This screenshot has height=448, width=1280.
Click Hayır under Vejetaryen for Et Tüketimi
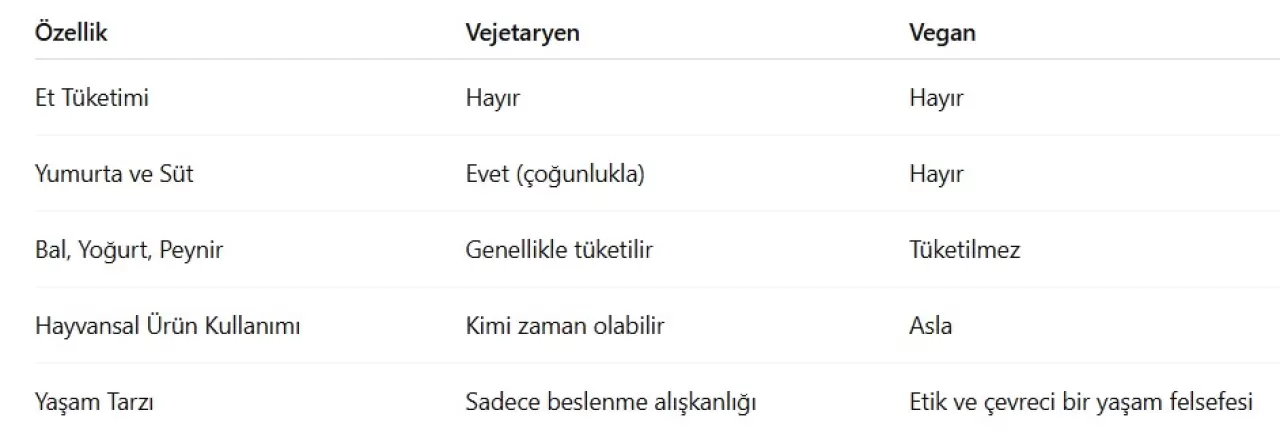coord(493,98)
